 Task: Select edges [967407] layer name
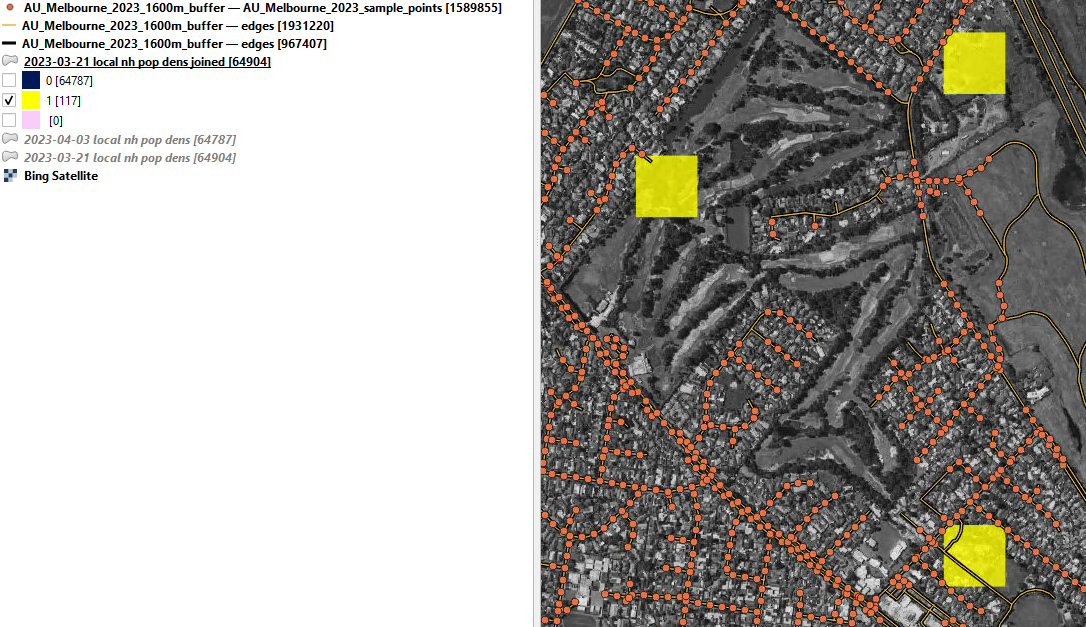(x=174, y=44)
